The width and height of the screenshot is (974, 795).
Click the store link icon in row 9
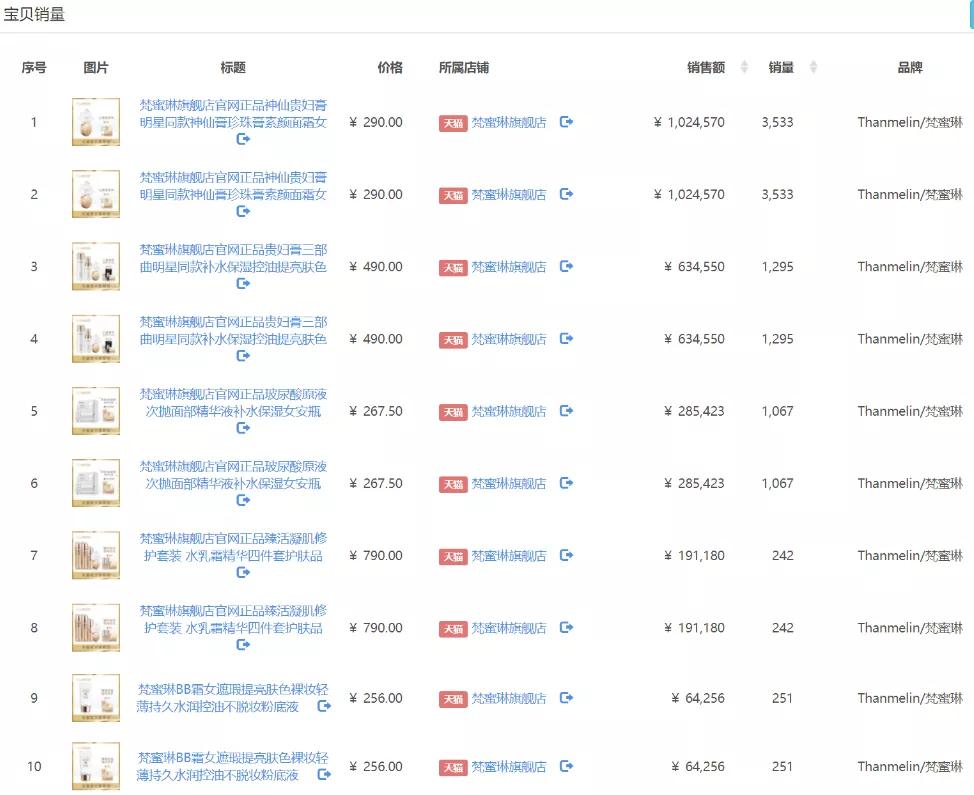pyautogui.click(x=566, y=697)
